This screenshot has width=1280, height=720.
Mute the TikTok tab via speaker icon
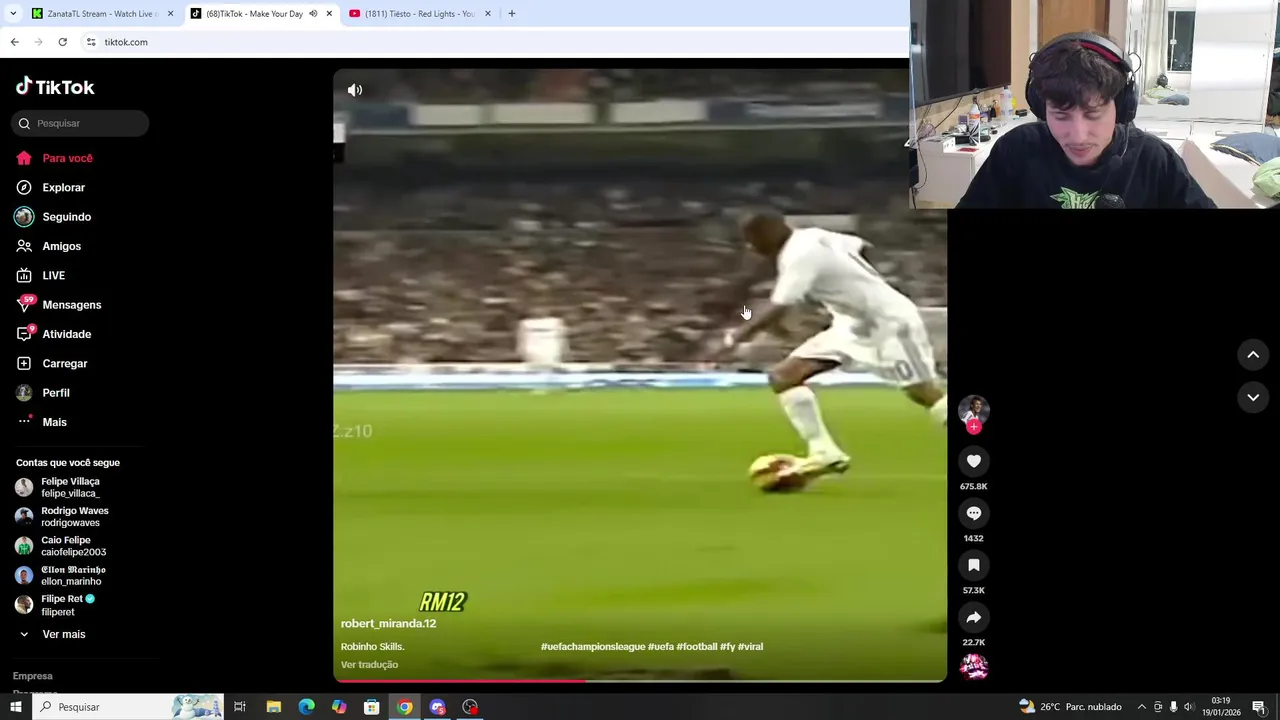coord(313,14)
